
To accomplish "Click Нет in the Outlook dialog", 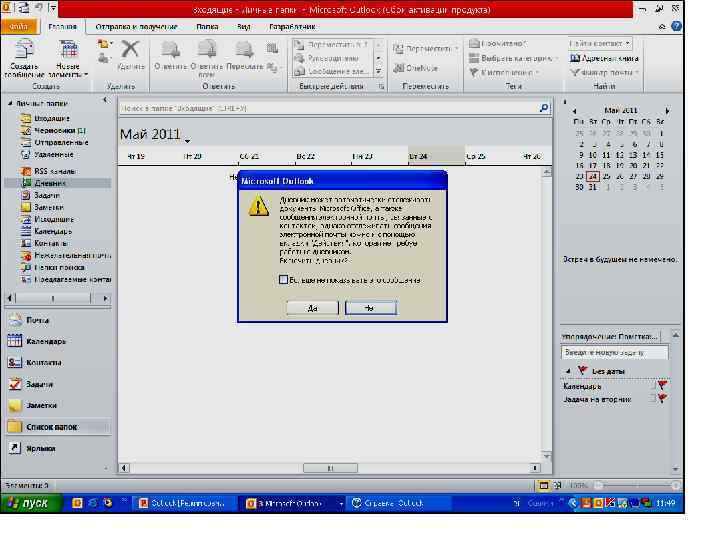I will pyautogui.click(x=371, y=308).
